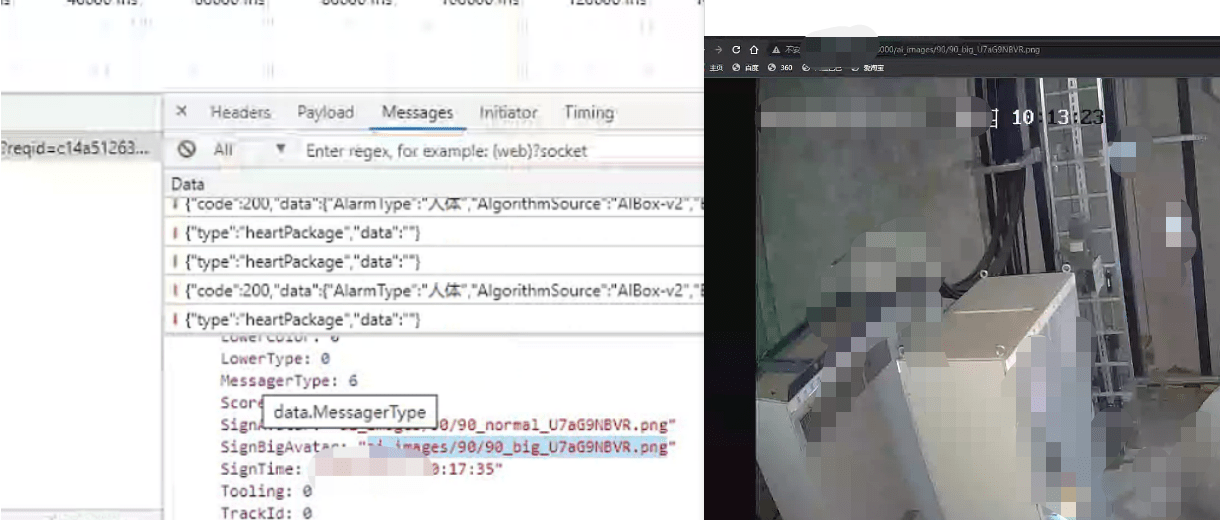Image resolution: width=1220 pixels, height=520 pixels.
Task: Click the SignBigAvatar image path value
Action: 516,446
